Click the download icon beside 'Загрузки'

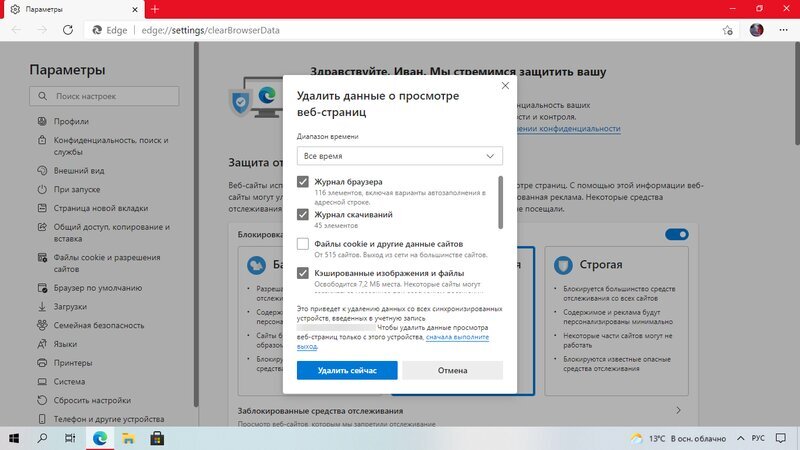click(42, 307)
